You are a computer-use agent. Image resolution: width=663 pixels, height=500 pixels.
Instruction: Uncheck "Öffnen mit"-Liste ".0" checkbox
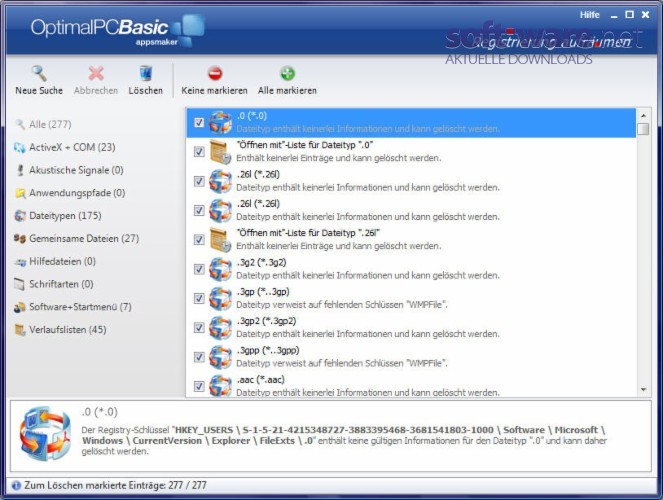coord(199,152)
